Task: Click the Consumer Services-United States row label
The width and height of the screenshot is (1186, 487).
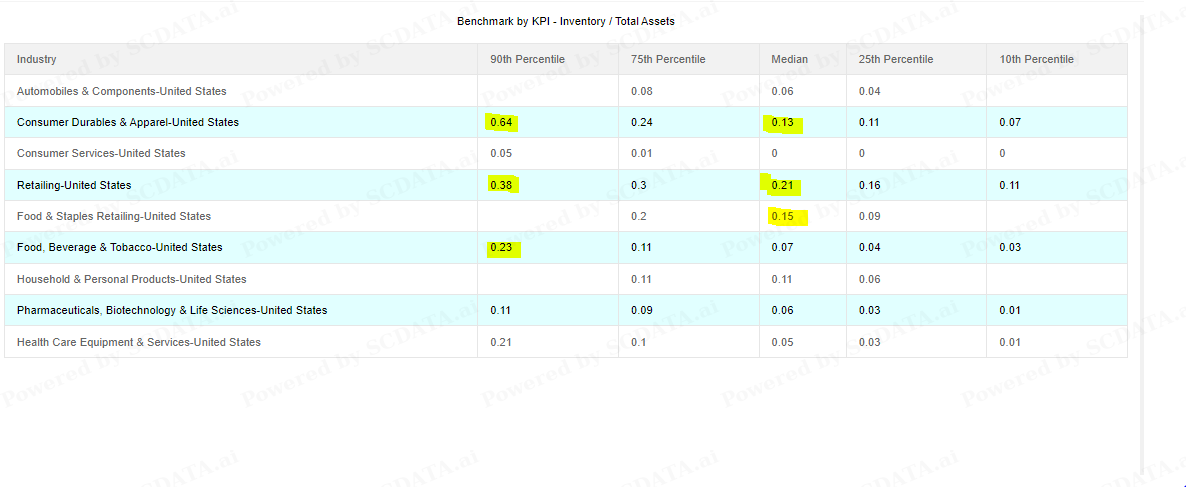Action: point(101,153)
